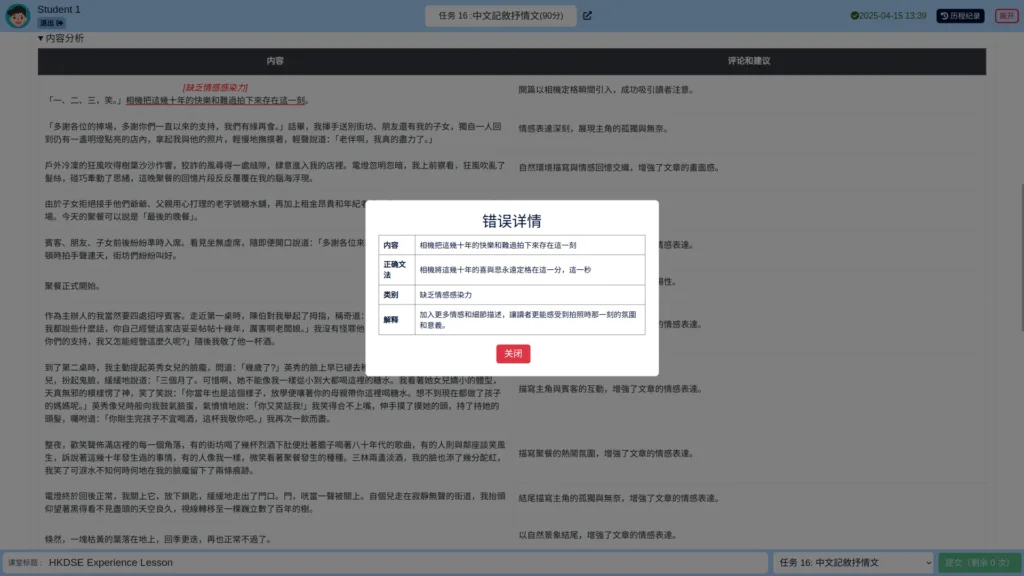Click the 退出 logout button under Student 1
This screenshot has height=576, width=1024.
[x=51, y=23]
